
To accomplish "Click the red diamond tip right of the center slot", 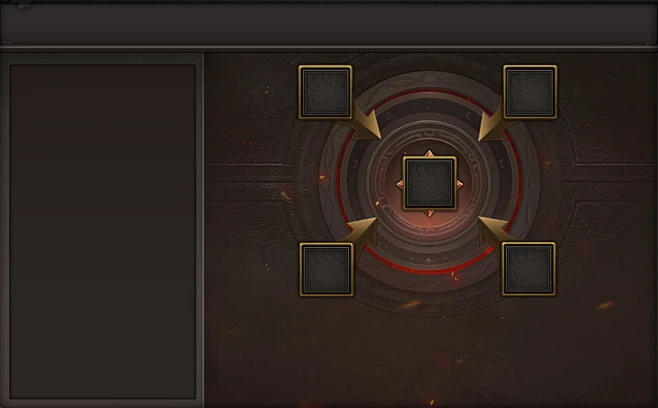I will (x=460, y=184).
